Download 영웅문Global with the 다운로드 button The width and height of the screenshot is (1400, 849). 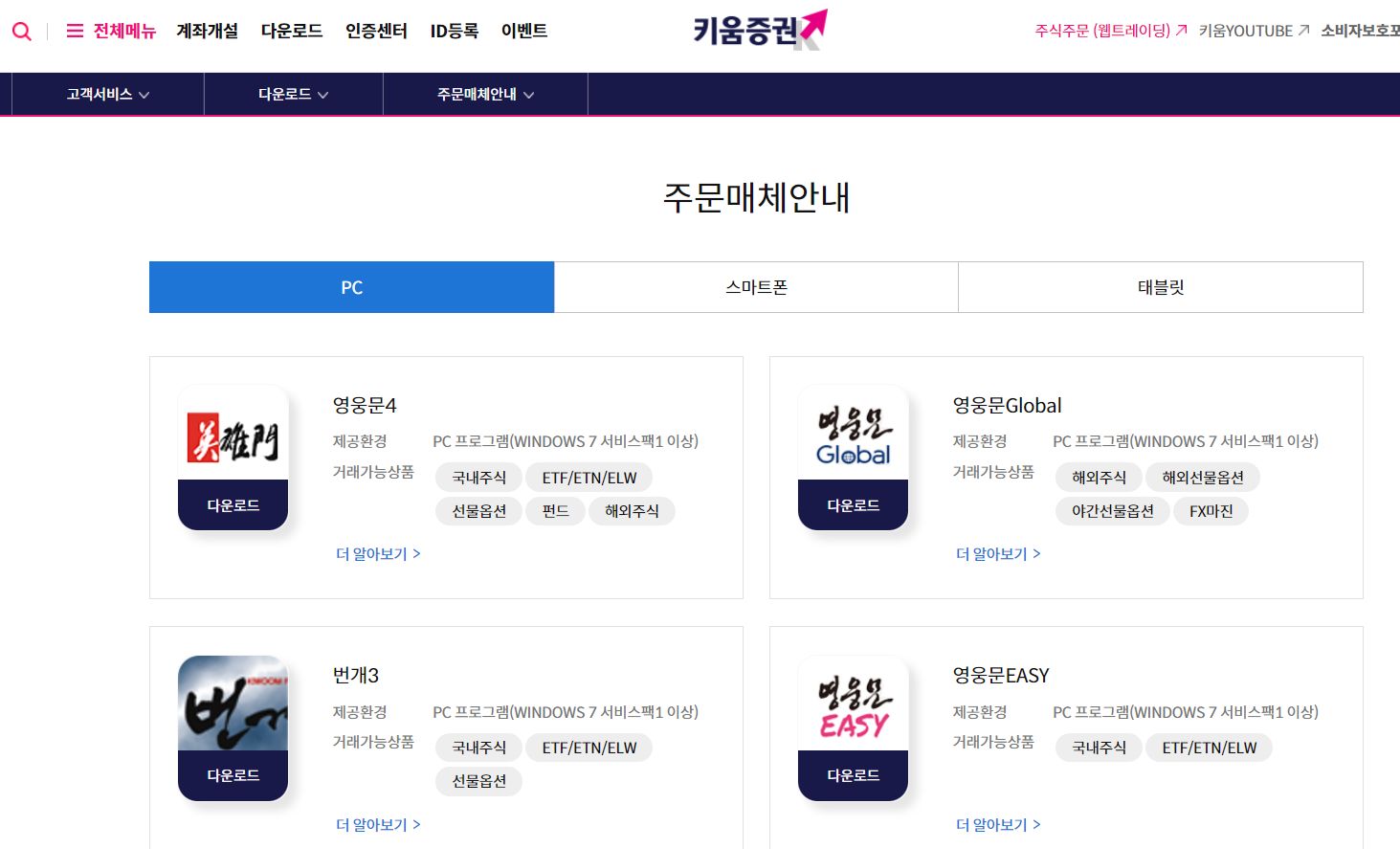(853, 505)
